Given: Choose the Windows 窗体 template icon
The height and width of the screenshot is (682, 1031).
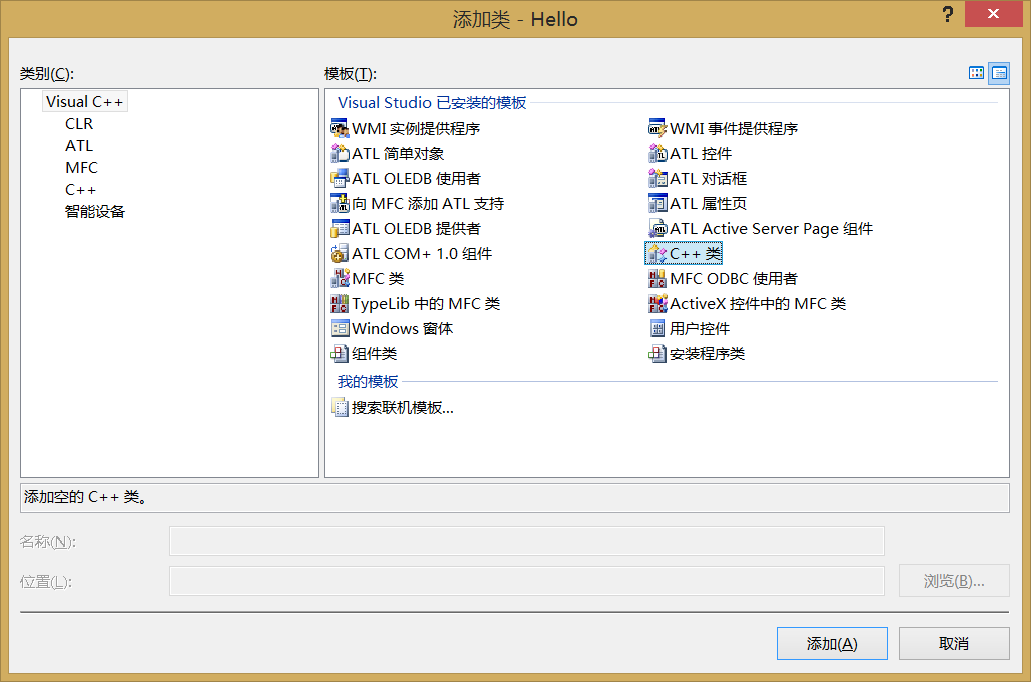Looking at the screenshot, I should 340,329.
